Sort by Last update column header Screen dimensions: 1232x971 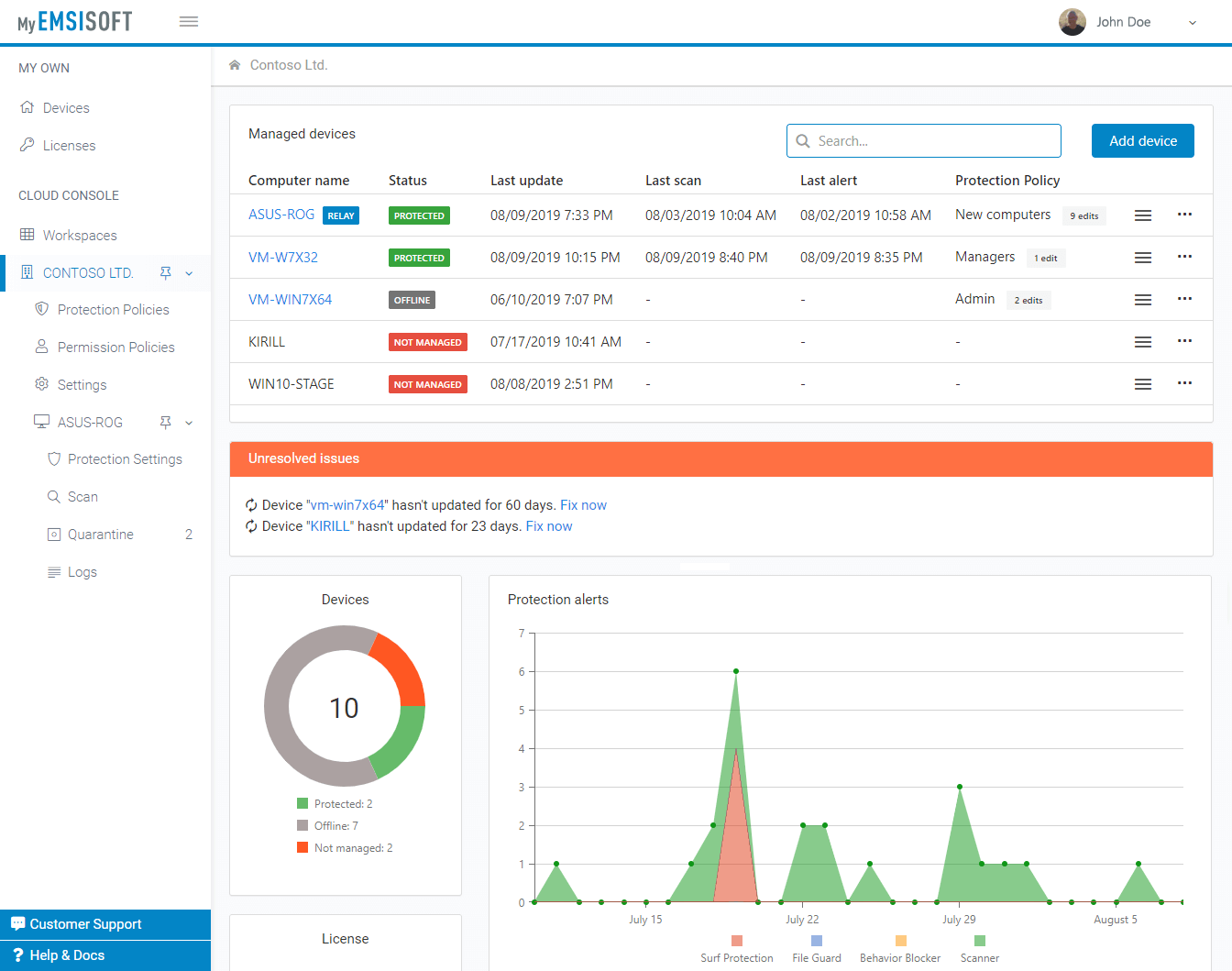coord(526,181)
